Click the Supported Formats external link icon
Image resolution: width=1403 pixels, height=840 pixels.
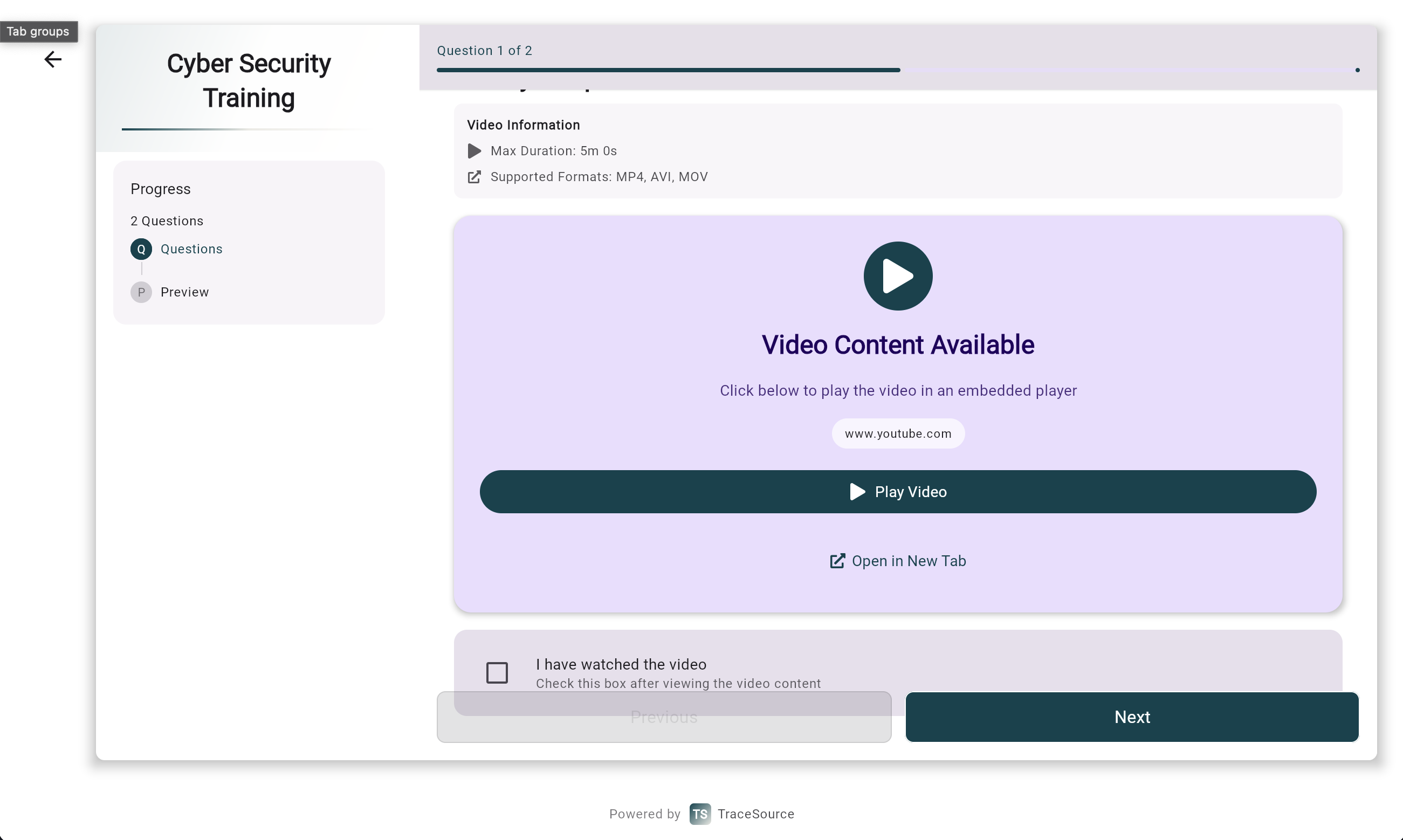[474, 177]
